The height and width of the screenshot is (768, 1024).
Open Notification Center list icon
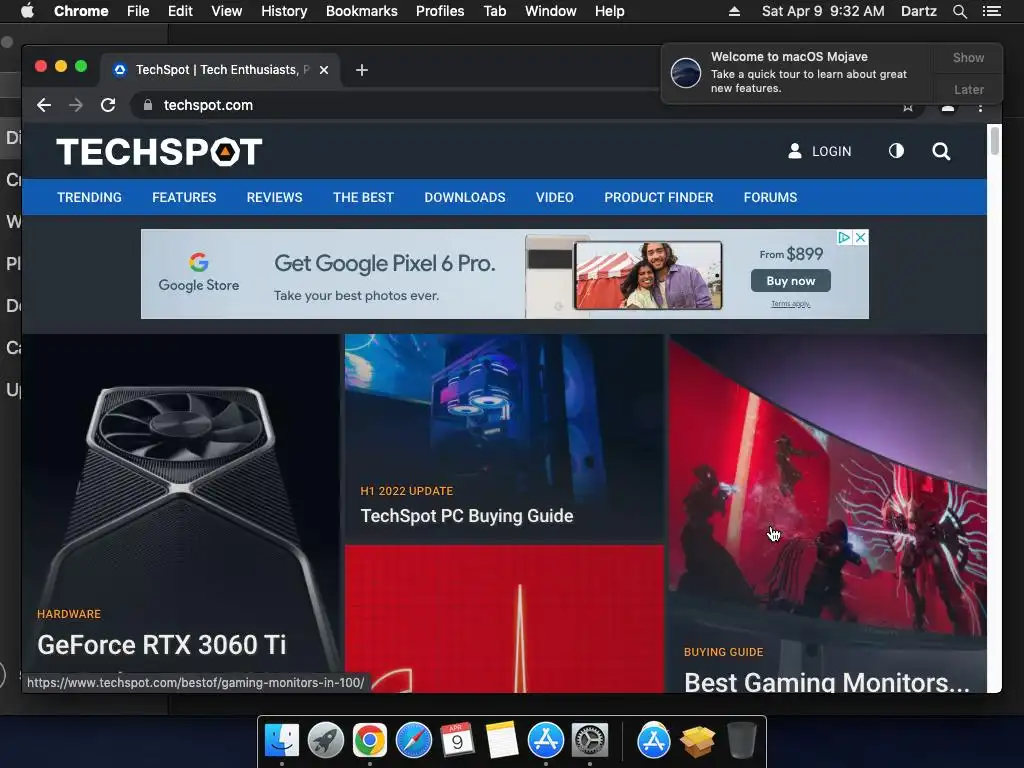click(x=992, y=11)
